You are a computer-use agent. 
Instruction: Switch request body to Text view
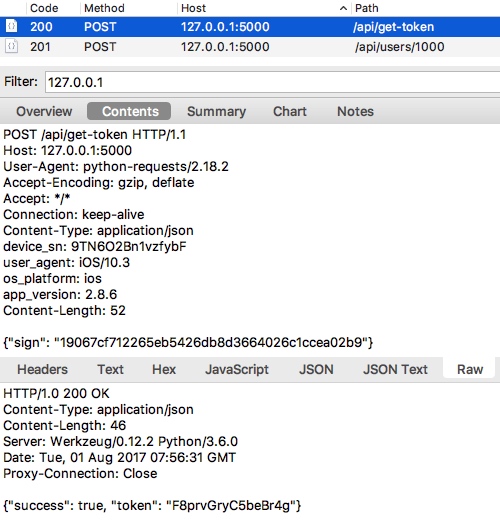[x=110, y=369]
